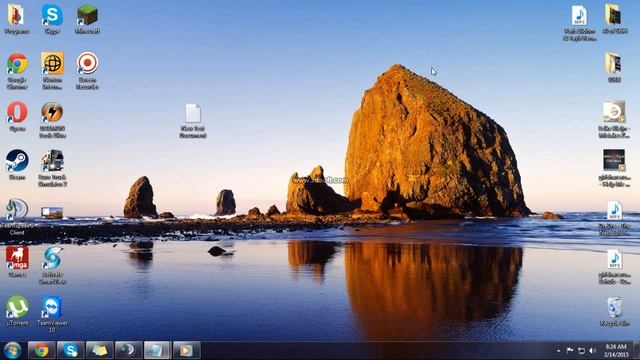Select the video file with dark thumbnail
The height and width of the screenshot is (360, 640).
pyautogui.click(x=614, y=168)
